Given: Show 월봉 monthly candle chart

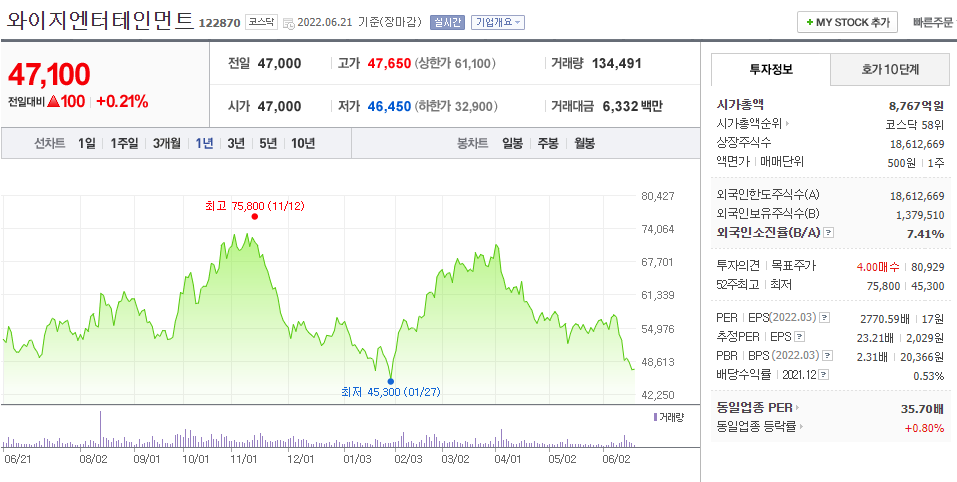Looking at the screenshot, I should [x=584, y=144].
